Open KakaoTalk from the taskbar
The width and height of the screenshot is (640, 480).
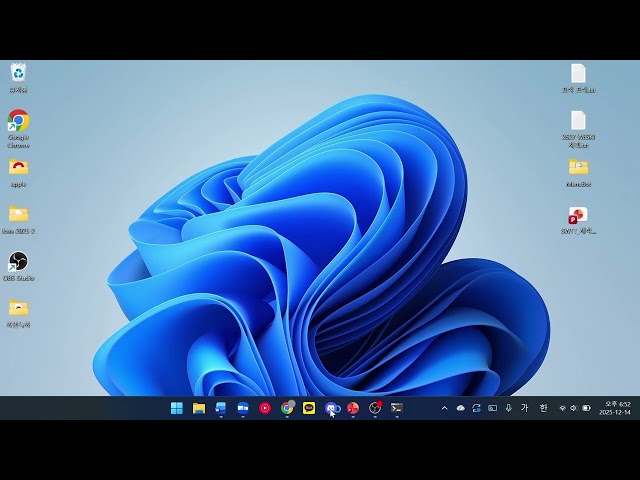309,408
